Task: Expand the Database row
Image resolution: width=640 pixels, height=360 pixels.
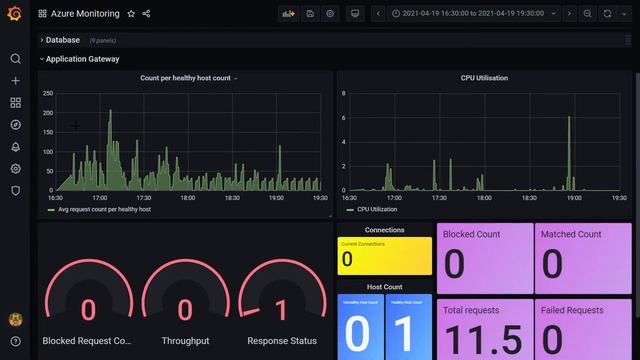Action: click(x=60, y=40)
